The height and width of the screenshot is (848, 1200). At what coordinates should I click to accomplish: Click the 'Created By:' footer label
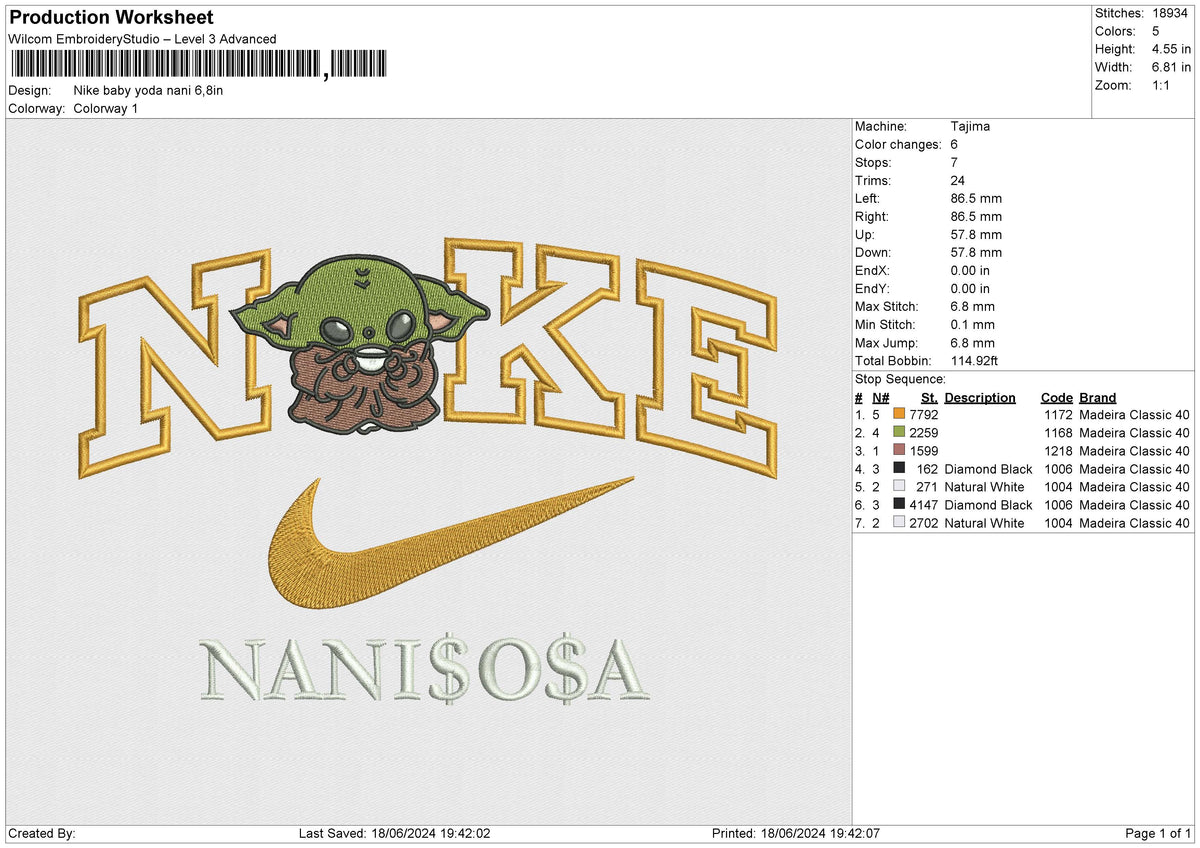(x=42, y=834)
